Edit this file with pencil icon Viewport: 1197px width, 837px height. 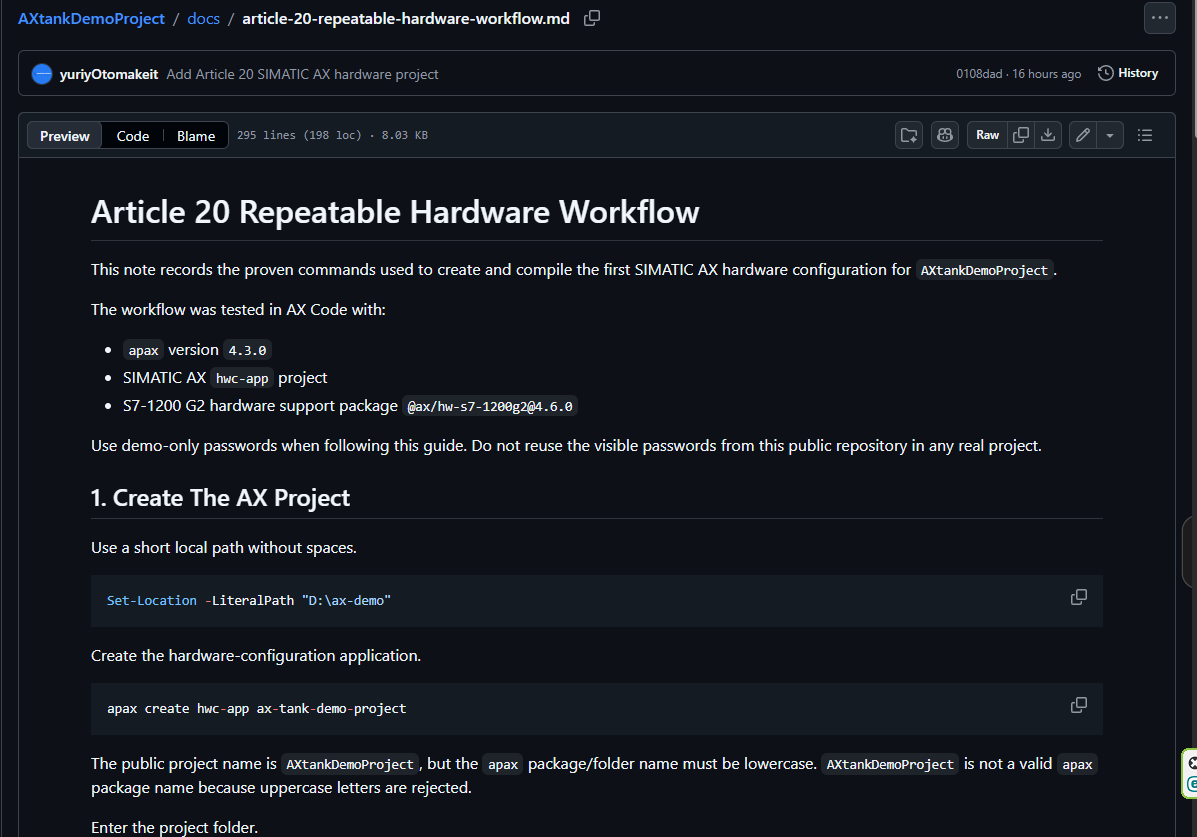point(1082,135)
